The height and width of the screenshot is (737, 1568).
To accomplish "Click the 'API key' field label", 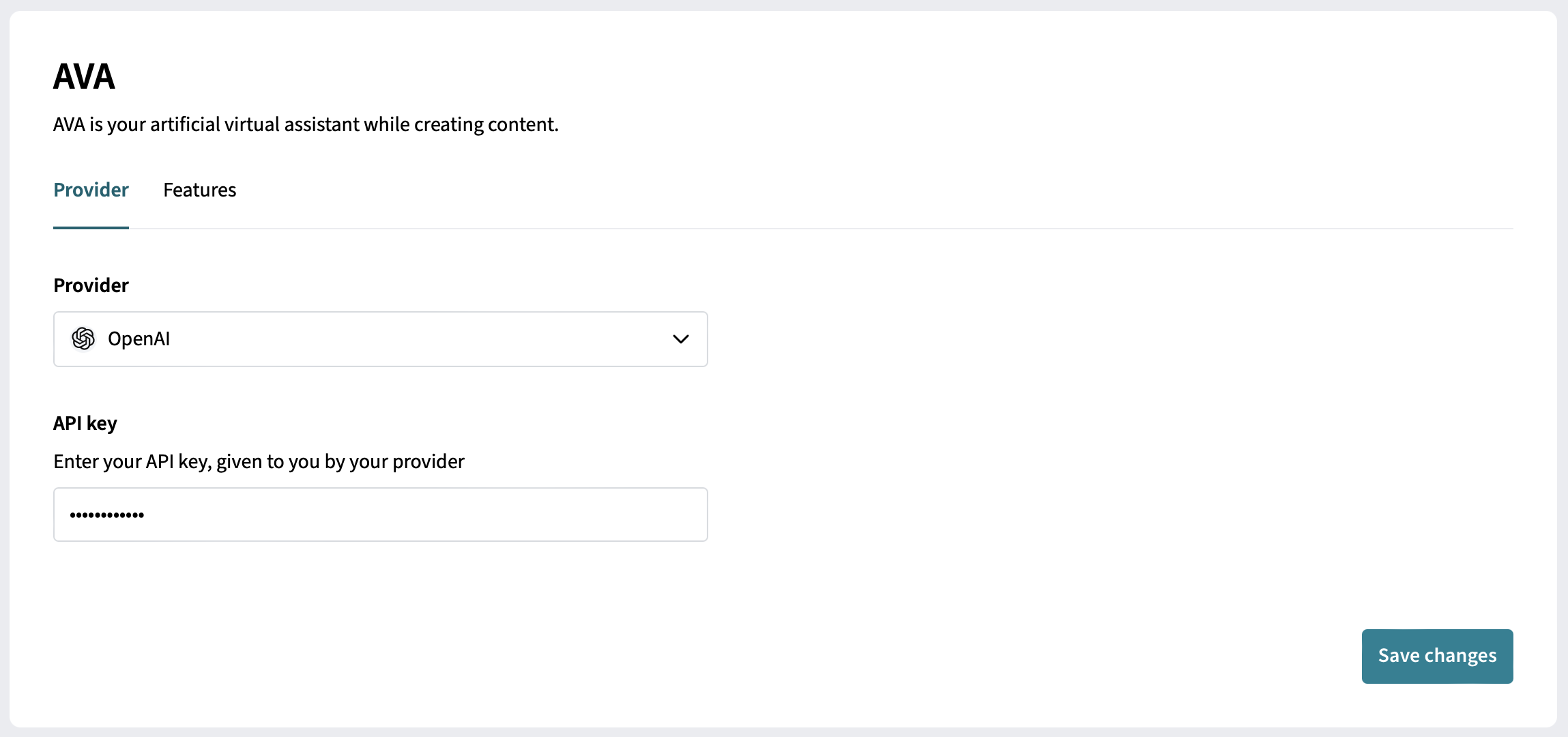I will [85, 423].
